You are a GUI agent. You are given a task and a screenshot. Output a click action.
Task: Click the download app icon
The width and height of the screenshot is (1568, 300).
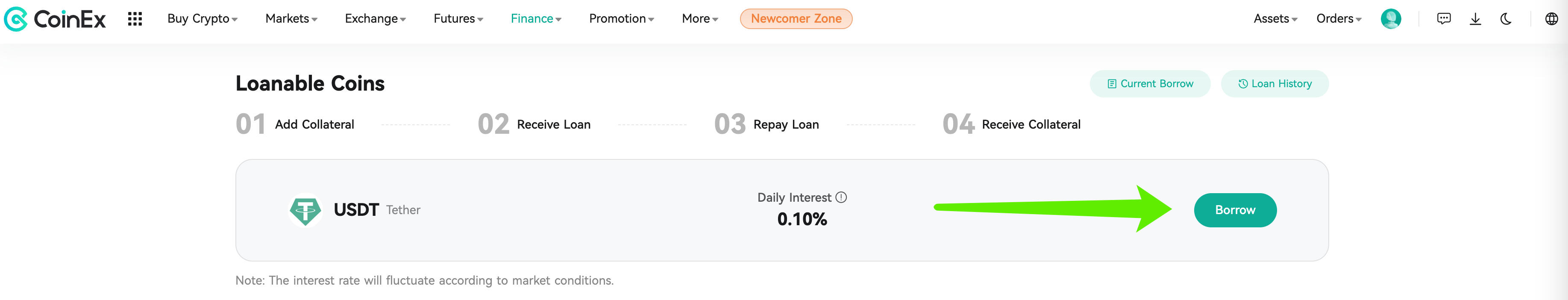coord(1475,19)
